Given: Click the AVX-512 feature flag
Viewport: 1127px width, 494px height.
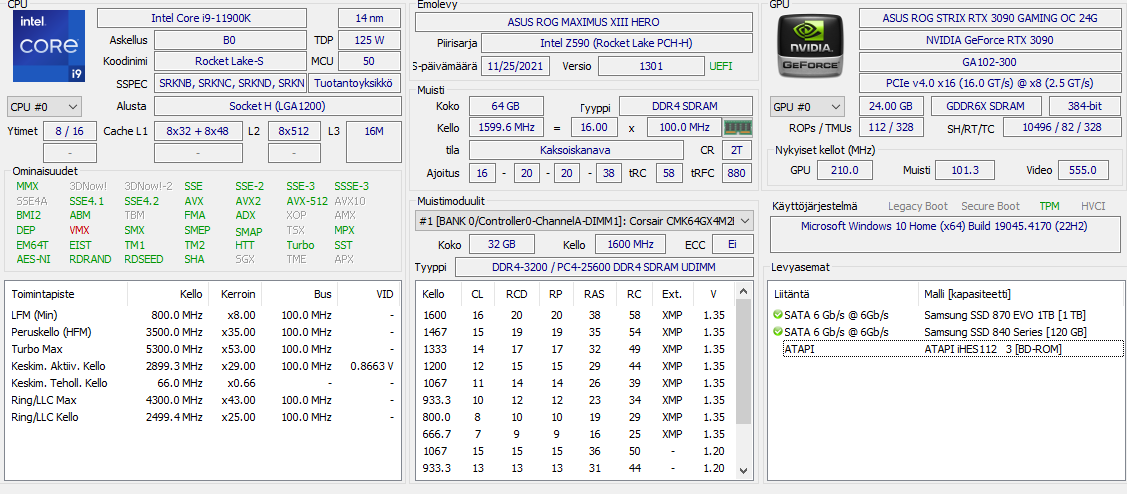Looking at the screenshot, I should click(307, 201).
